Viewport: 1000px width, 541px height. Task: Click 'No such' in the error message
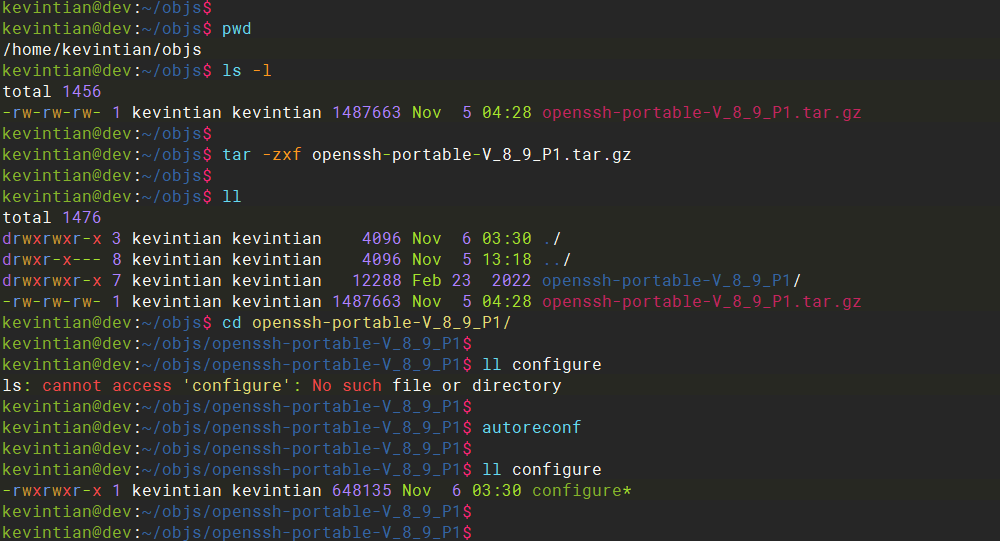(346, 386)
